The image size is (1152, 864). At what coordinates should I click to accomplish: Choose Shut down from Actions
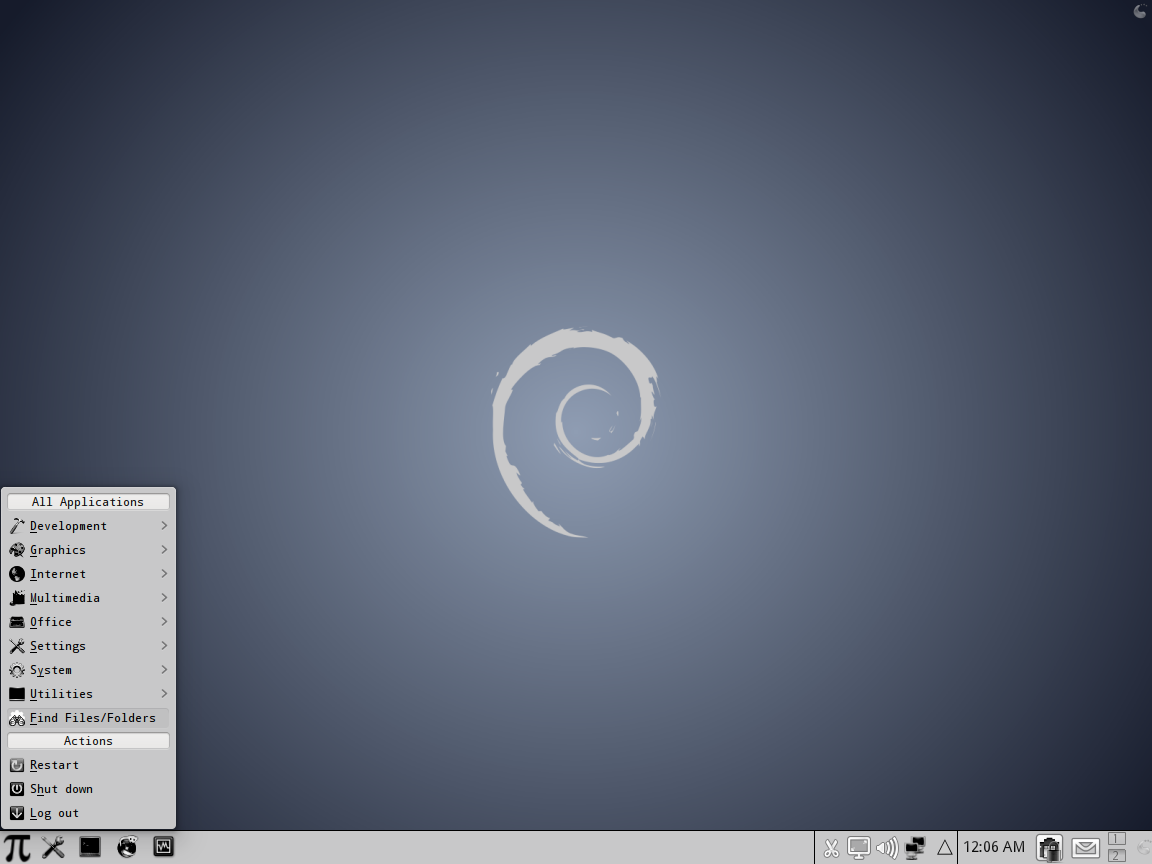point(88,789)
